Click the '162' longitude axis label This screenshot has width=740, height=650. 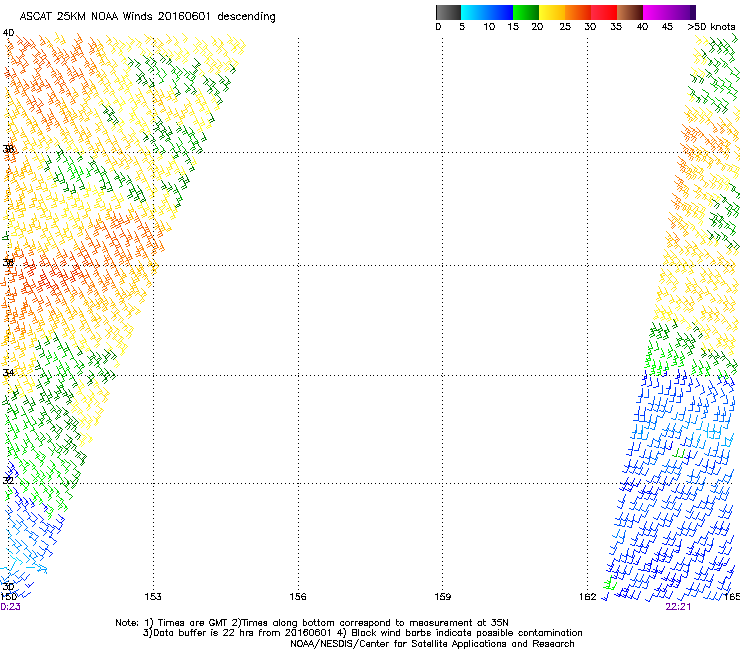pyautogui.click(x=588, y=597)
